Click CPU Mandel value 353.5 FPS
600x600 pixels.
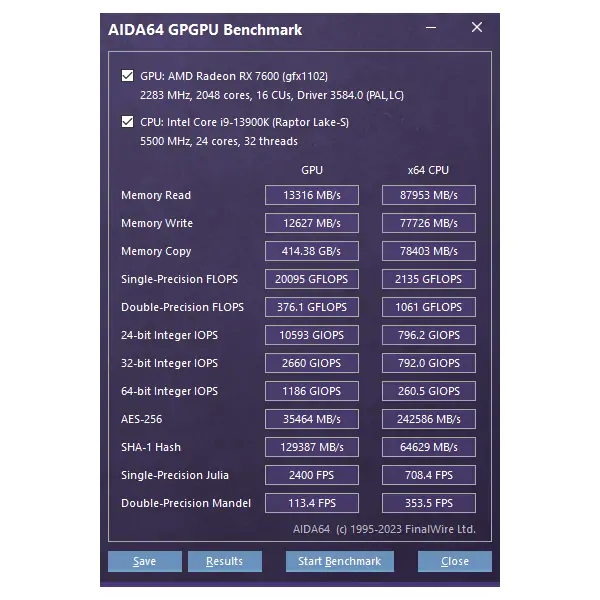pyautogui.click(x=429, y=503)
